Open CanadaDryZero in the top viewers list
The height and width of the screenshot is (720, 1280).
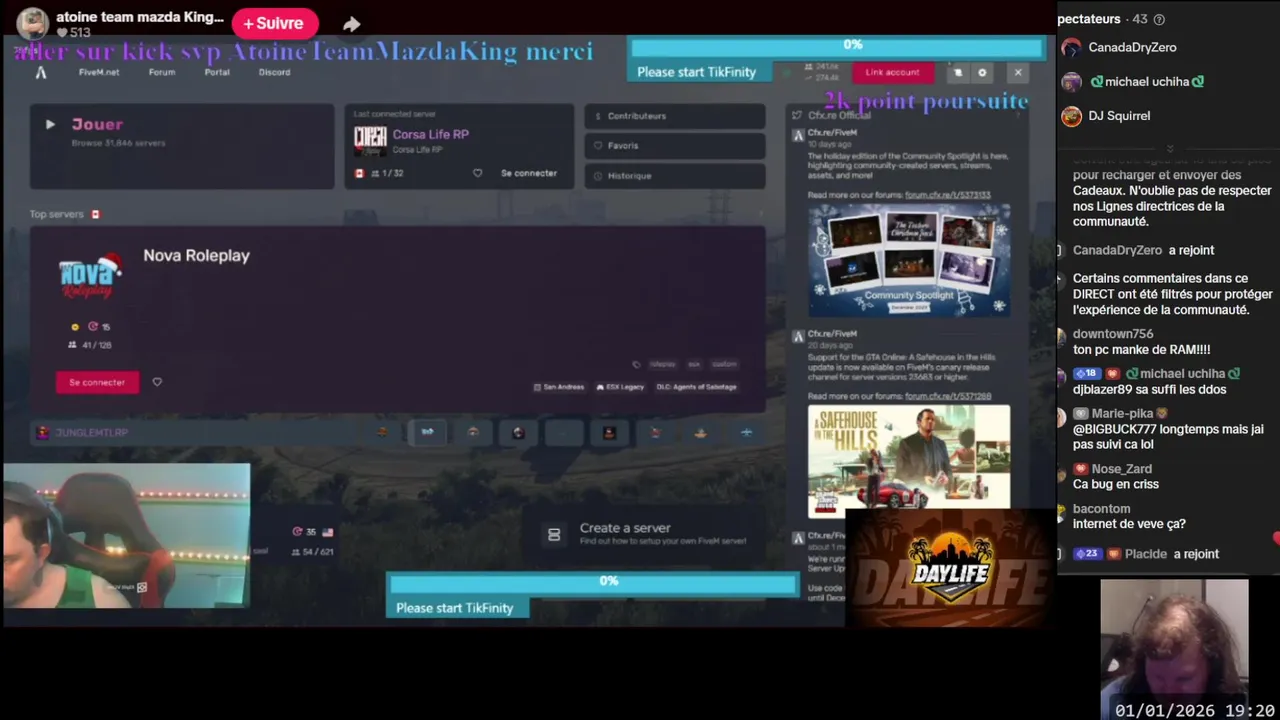1132,47
